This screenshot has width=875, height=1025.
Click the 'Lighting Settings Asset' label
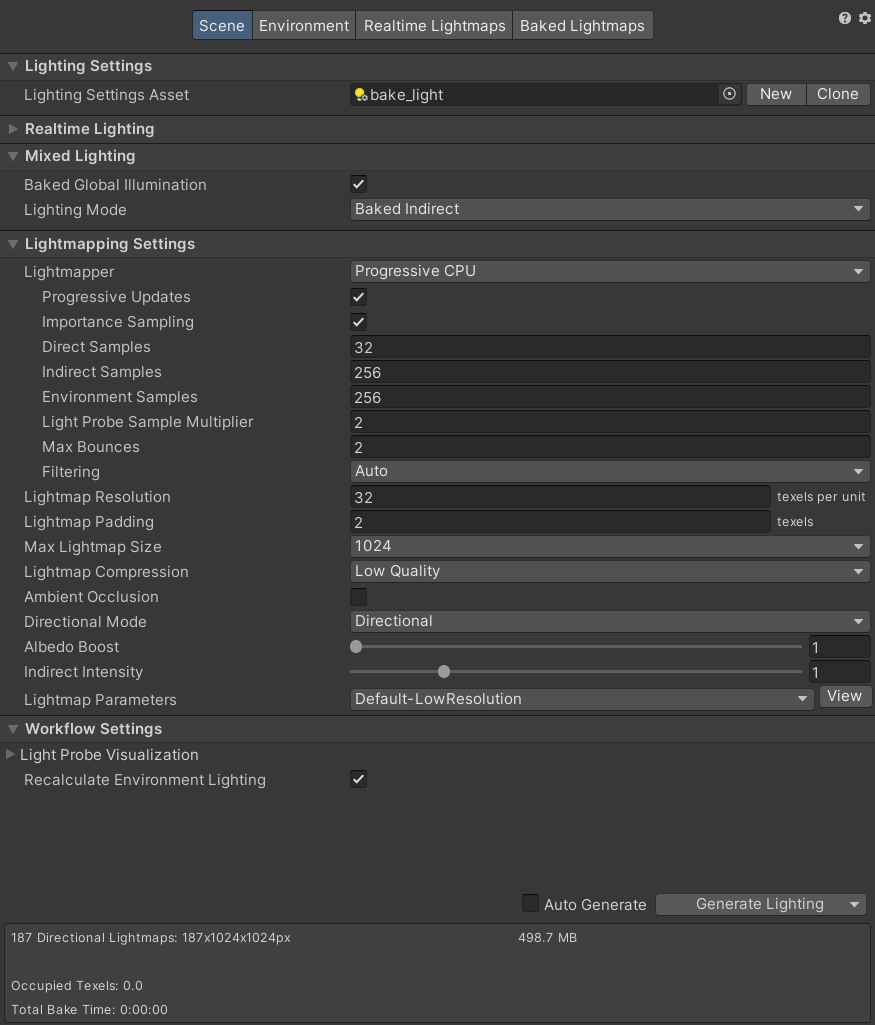[107, 95]
